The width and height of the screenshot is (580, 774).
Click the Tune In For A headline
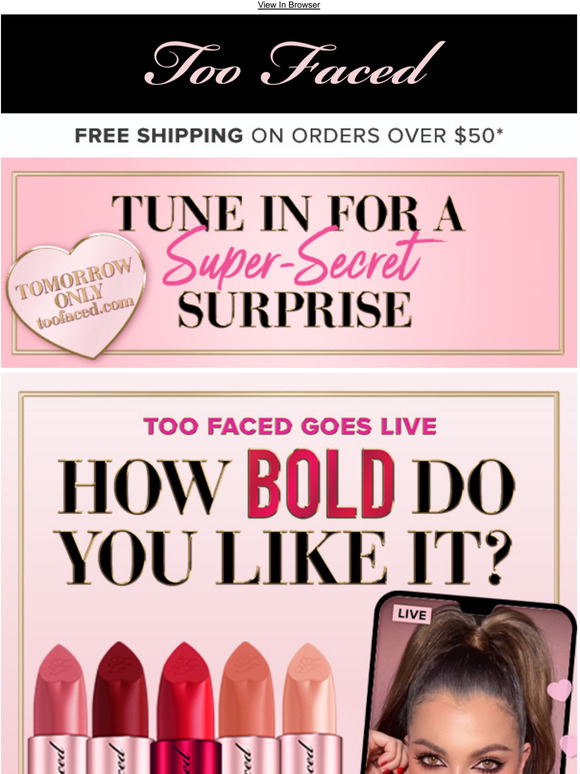click(288, 213)
